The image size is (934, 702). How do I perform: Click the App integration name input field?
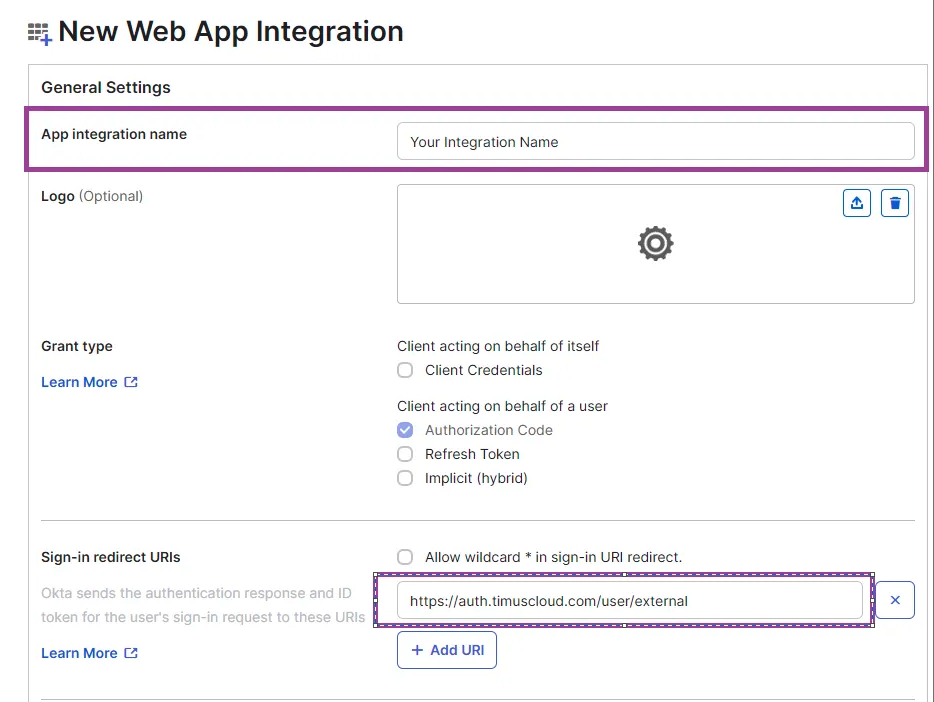point(655,141)
